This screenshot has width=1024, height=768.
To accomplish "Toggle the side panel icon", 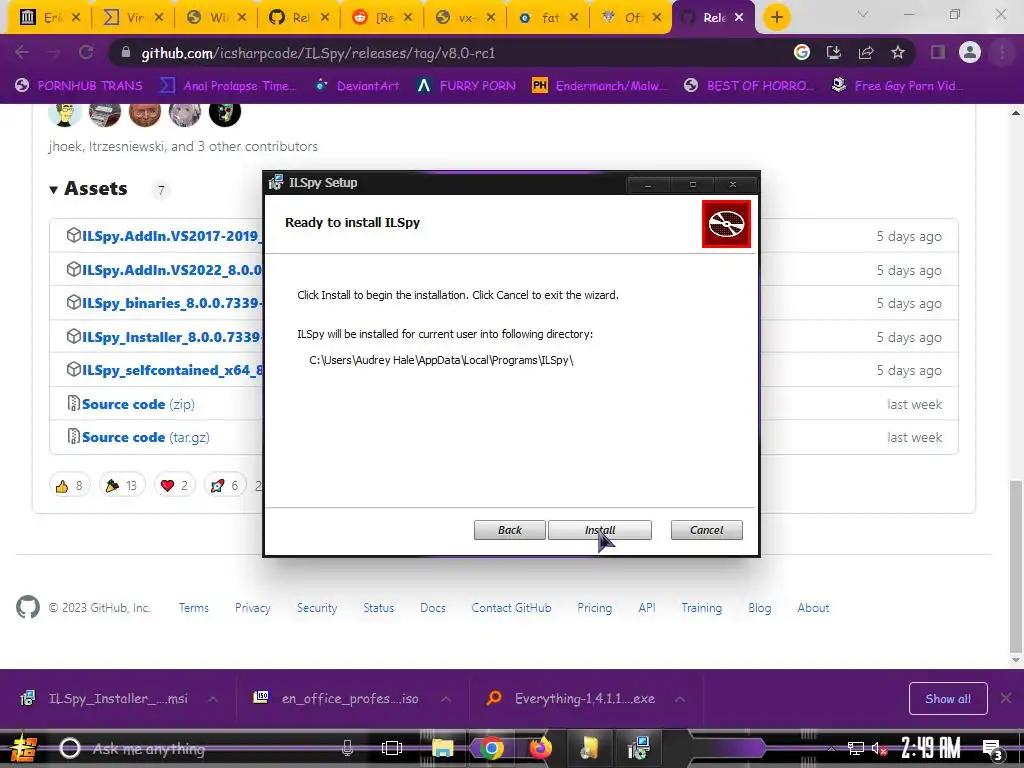I will tap(938, 52).
